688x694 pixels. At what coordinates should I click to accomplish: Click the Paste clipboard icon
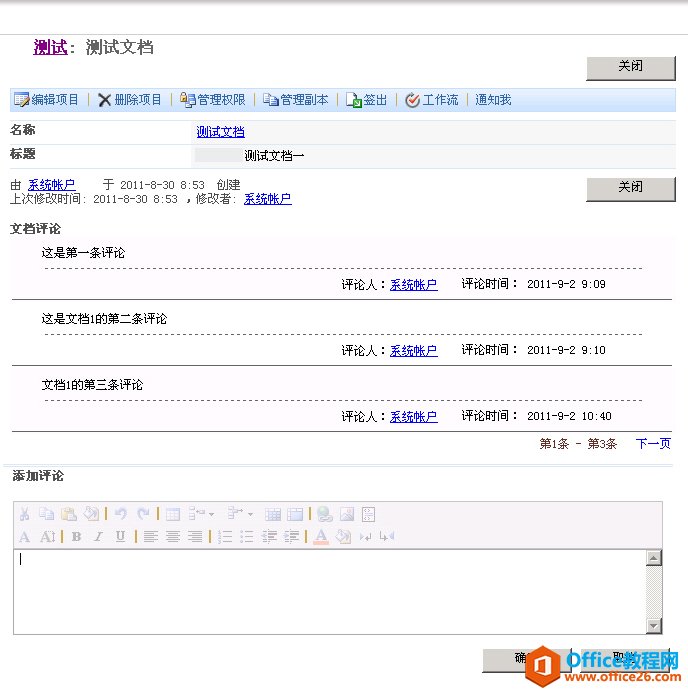pos(69,514)
